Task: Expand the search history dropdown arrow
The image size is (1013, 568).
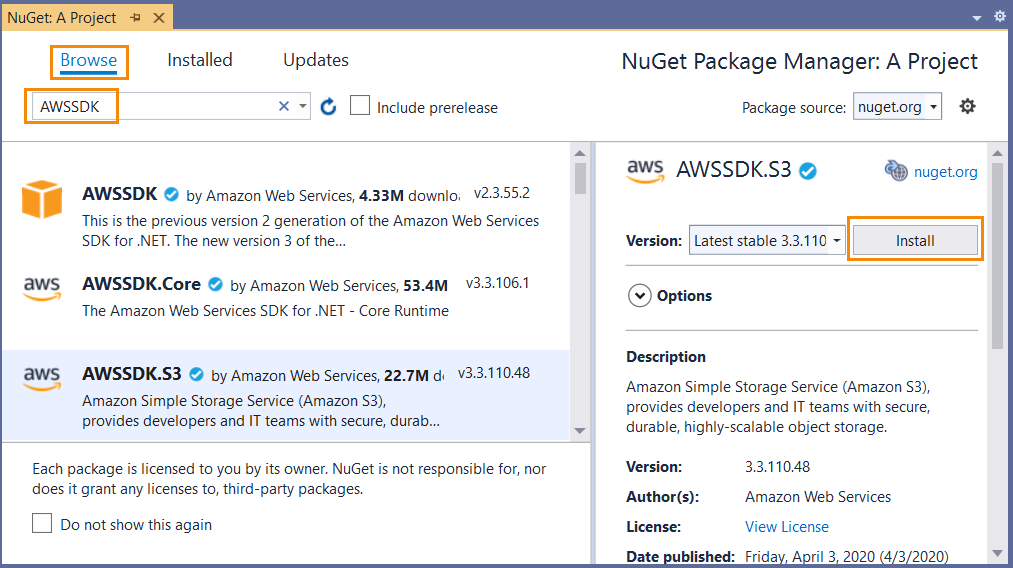Action: (x=302, y=107)
